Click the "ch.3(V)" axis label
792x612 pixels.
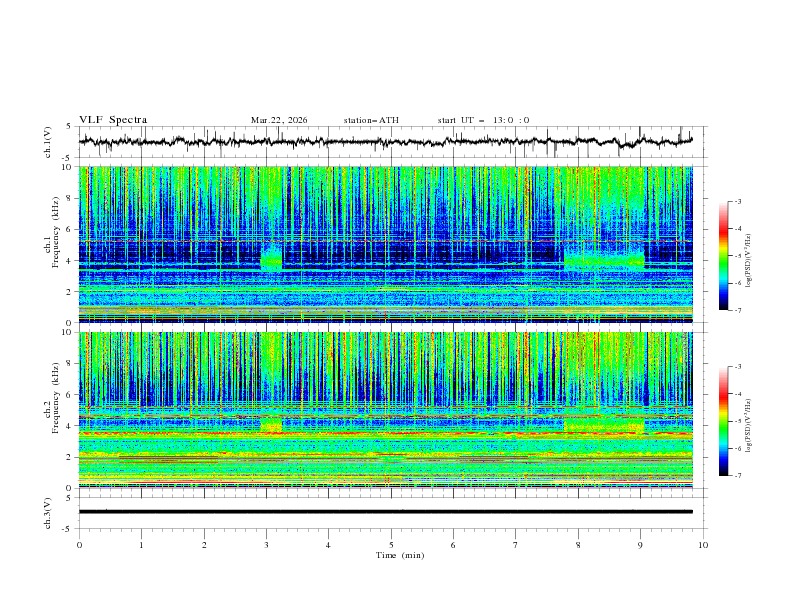[48, 513]
